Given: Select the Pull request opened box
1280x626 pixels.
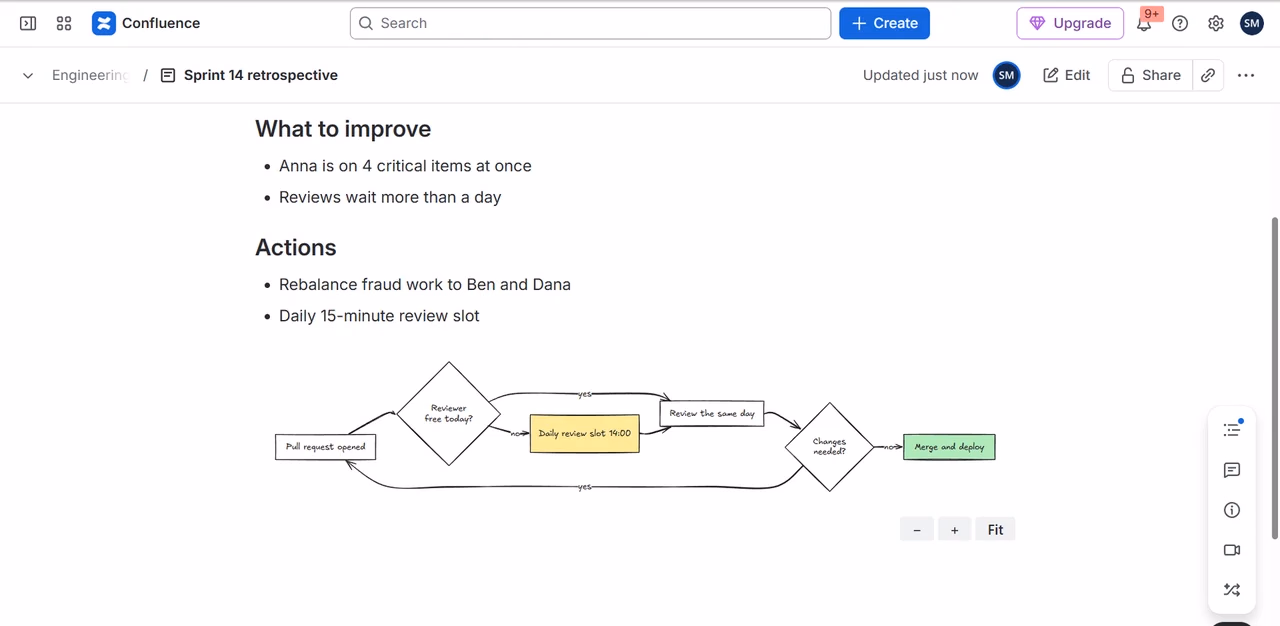Looking at the screenshot, I should (x=325, y=447).
